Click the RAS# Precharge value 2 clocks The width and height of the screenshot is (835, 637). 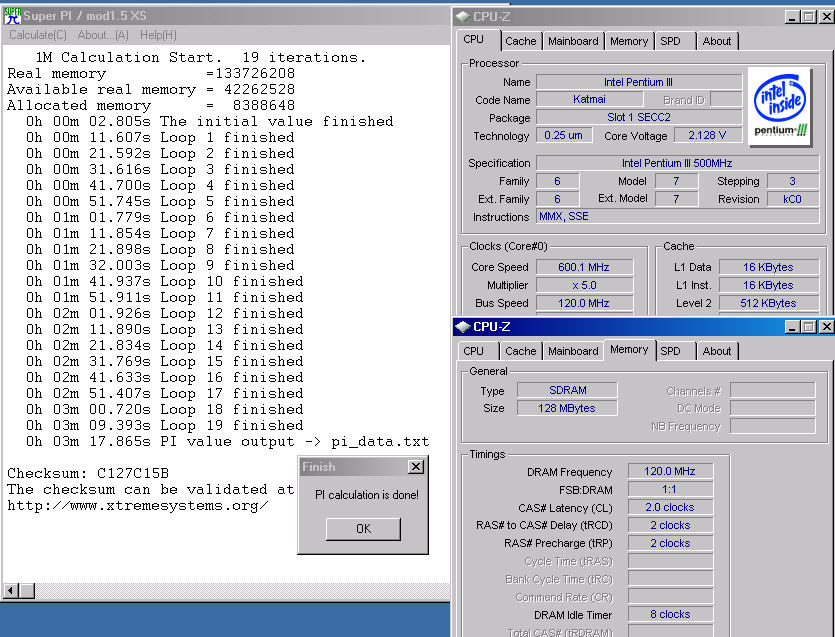670,543
